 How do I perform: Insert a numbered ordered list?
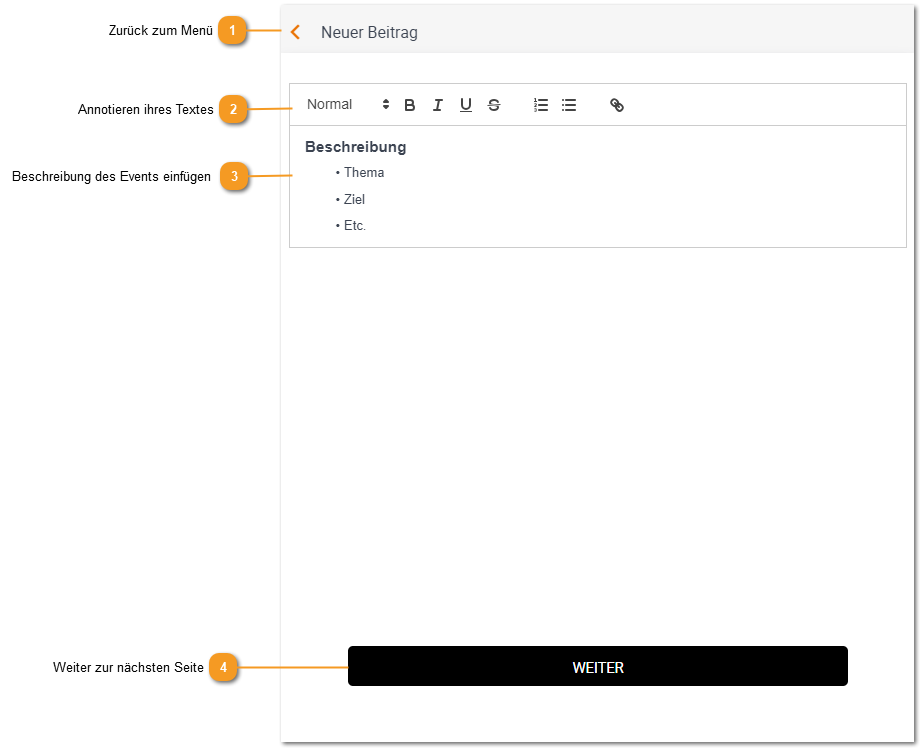541,105
